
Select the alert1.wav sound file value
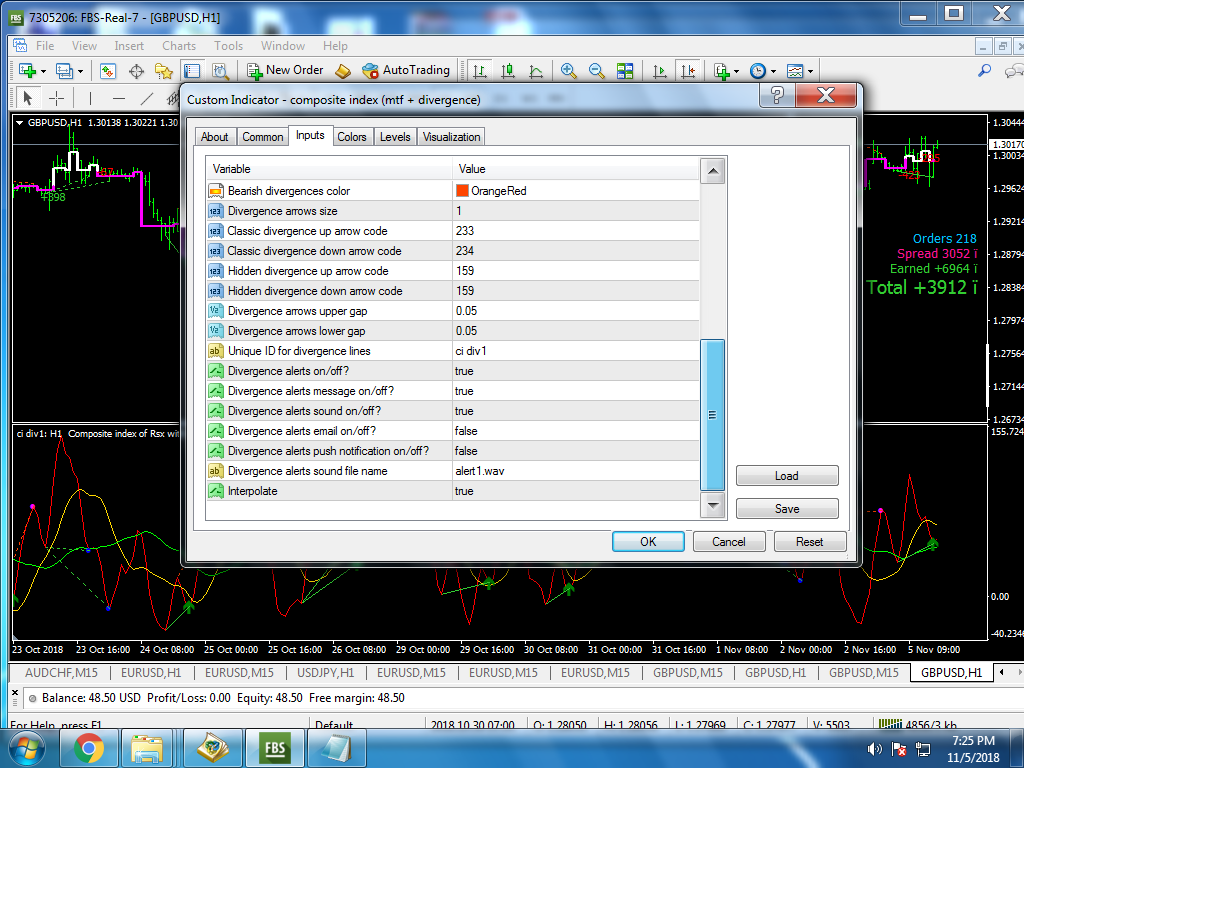[x=576, y=471]
